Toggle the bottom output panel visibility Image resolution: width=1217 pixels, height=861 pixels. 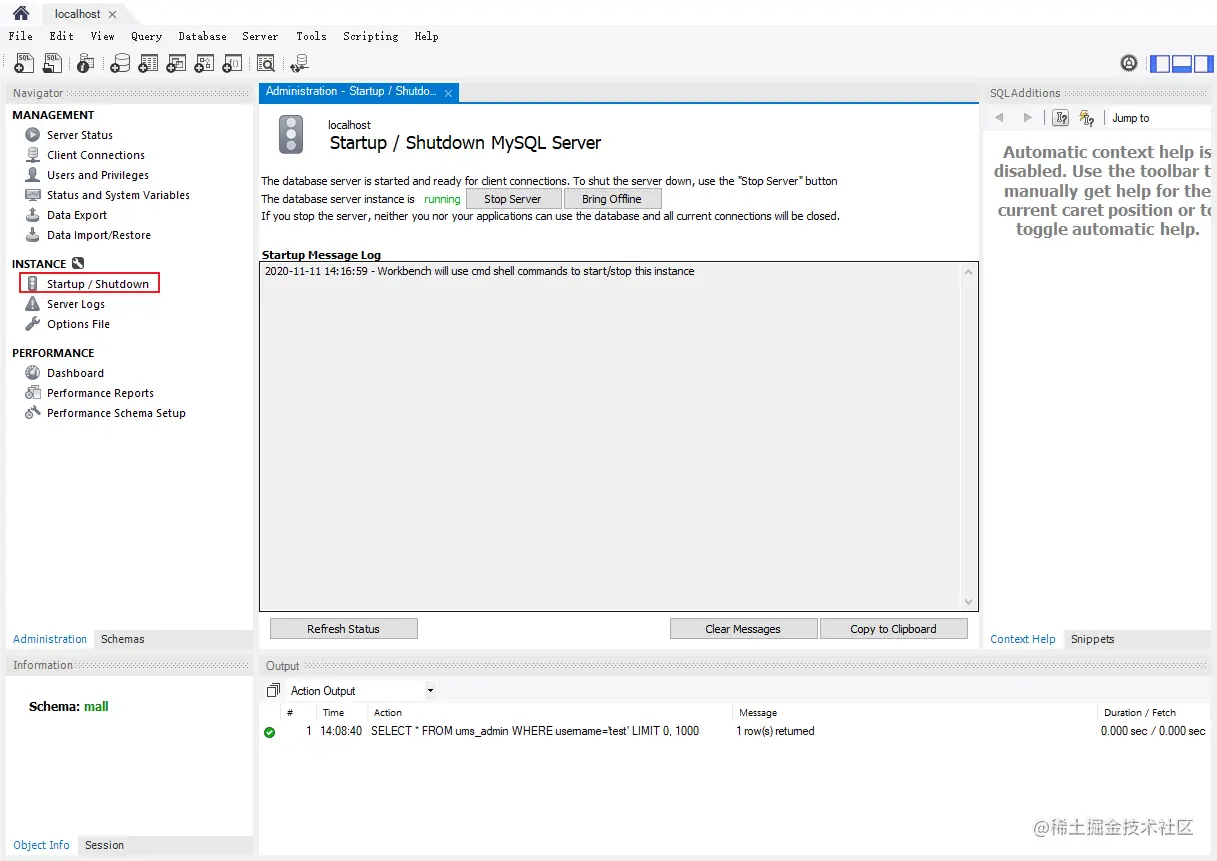coord(1181,64)
